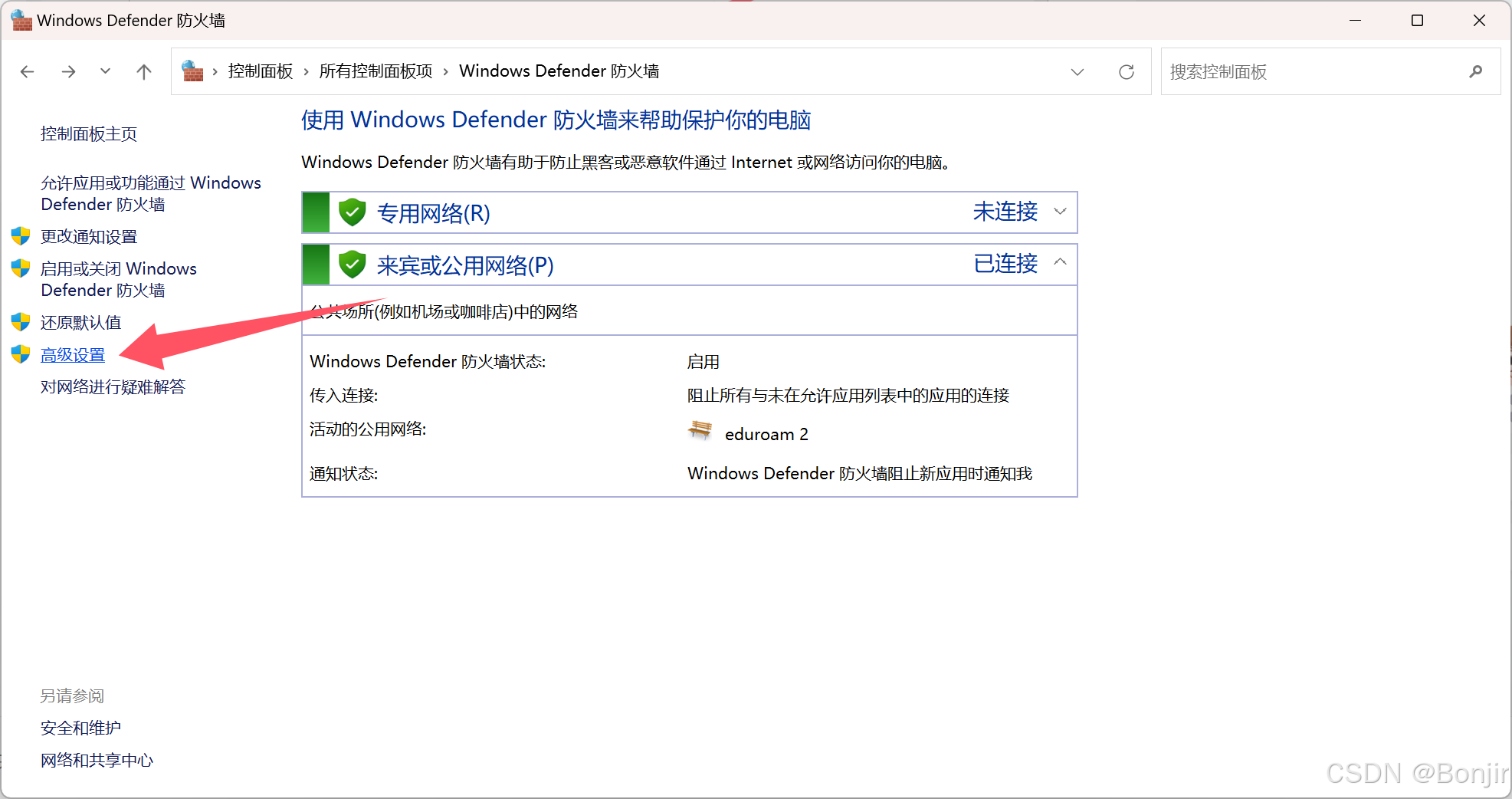This screenshot has width=1512, height=799.
Task: Minimize the firewall window
Action: 1355,21
